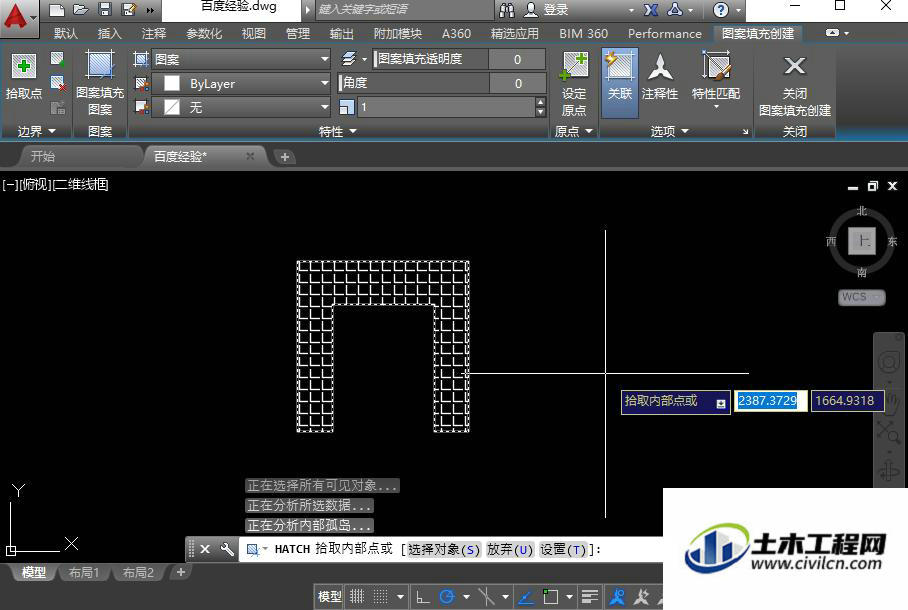Viewport: 908px width, 610px height.
Task: Click 关闭图案填充创建 close hatch creation button
Action: pyautogui.click(x=794, y=84)
